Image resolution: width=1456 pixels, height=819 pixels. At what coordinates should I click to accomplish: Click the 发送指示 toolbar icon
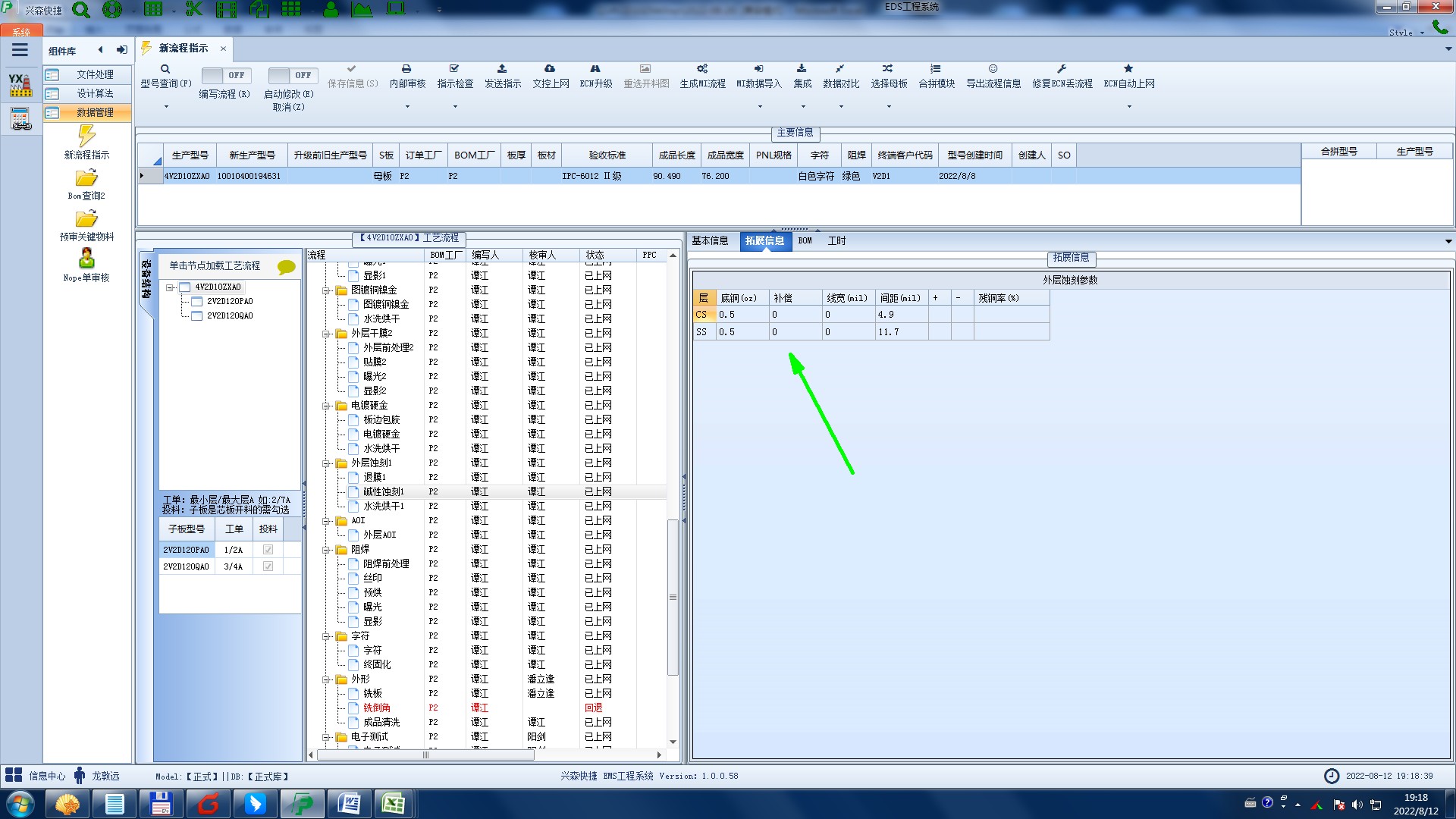pos(502,69)
